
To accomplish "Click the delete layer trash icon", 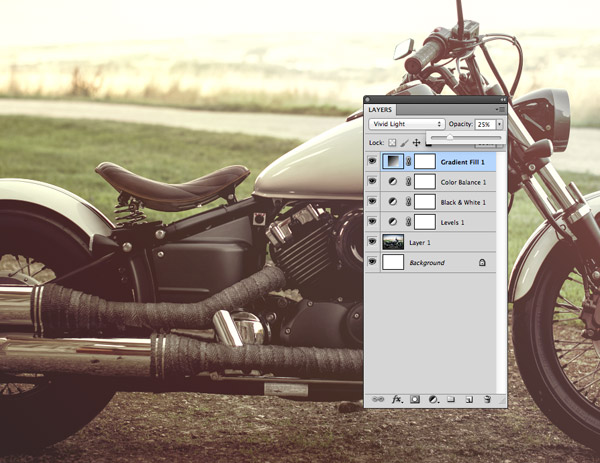I will [x=487, y=398].
